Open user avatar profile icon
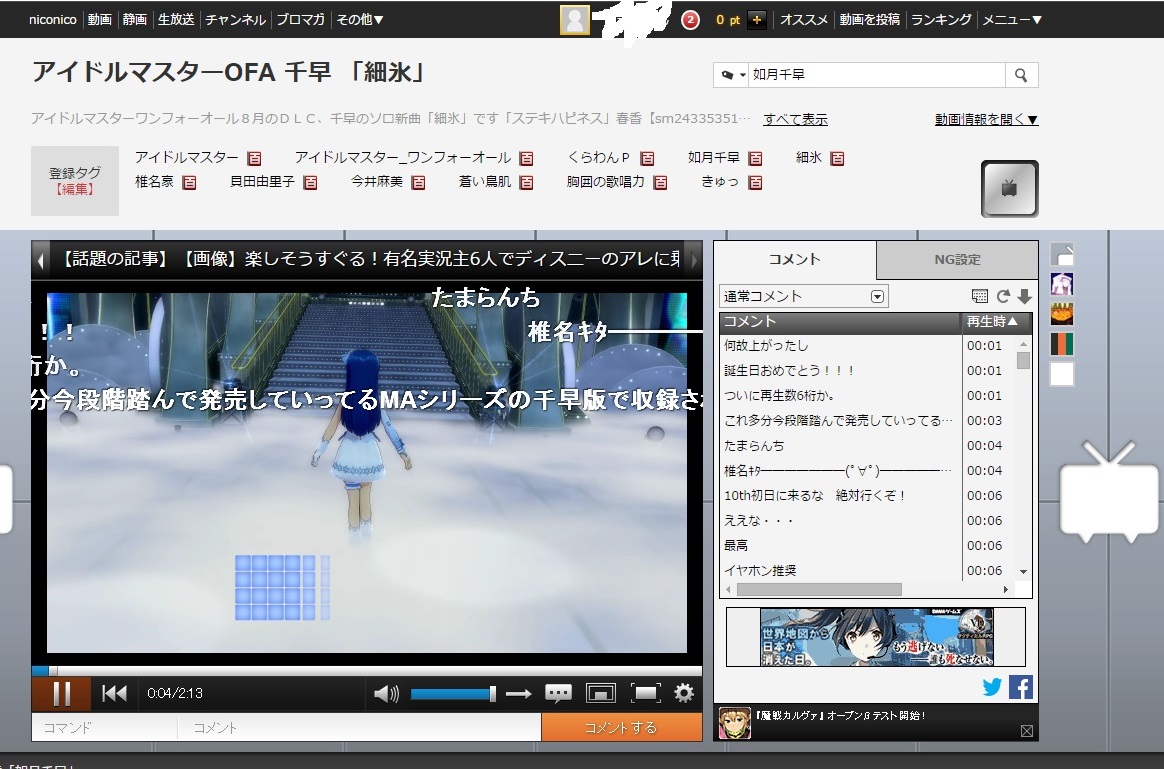This screenshot has width=1164, height=769. click(x=575, y=20)
